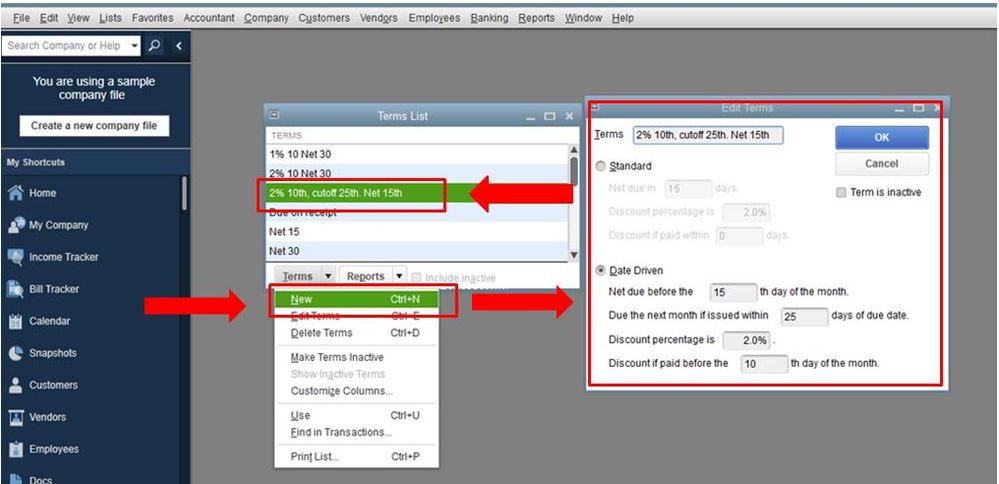The height and width of the screenshot is (484, 999).
Task: Click Discount if paid before the day field
Action: (765, 364)
